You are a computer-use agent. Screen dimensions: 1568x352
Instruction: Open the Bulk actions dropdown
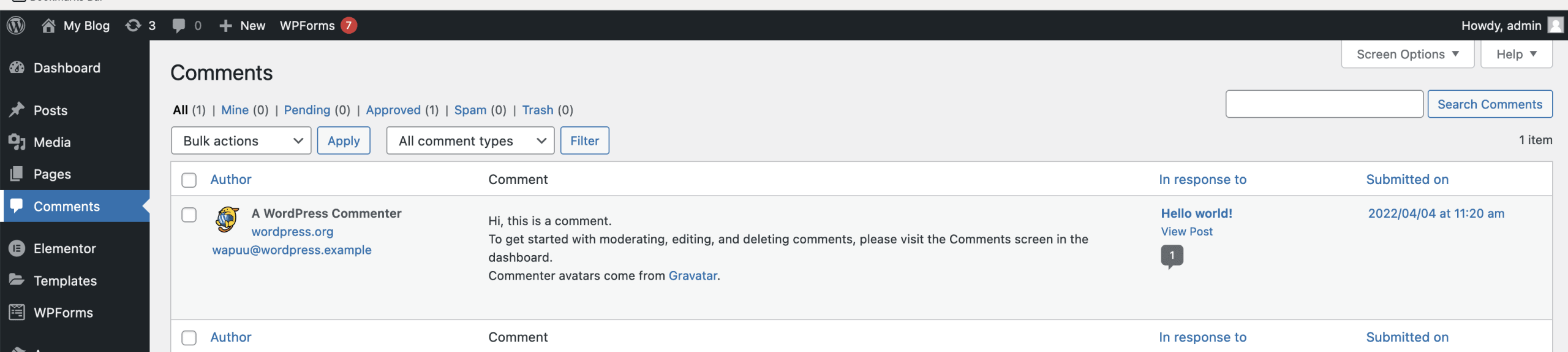click(x=241, y=141)
